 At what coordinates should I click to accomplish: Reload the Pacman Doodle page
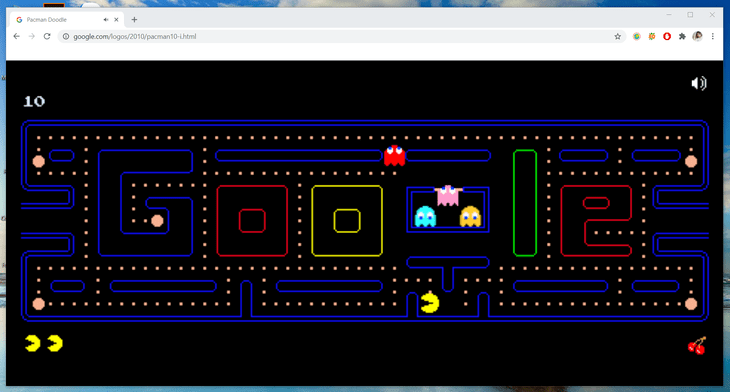[x=47, y=36]
